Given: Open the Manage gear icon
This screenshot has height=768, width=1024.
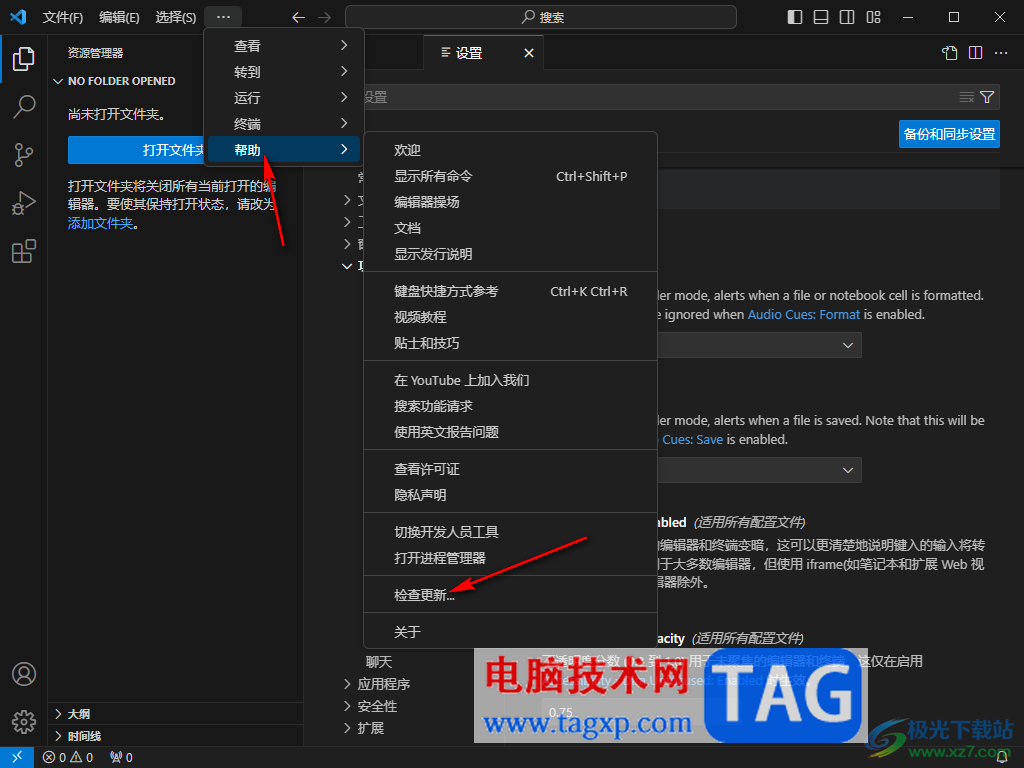Looking at the screenshot, I should 24,722.
